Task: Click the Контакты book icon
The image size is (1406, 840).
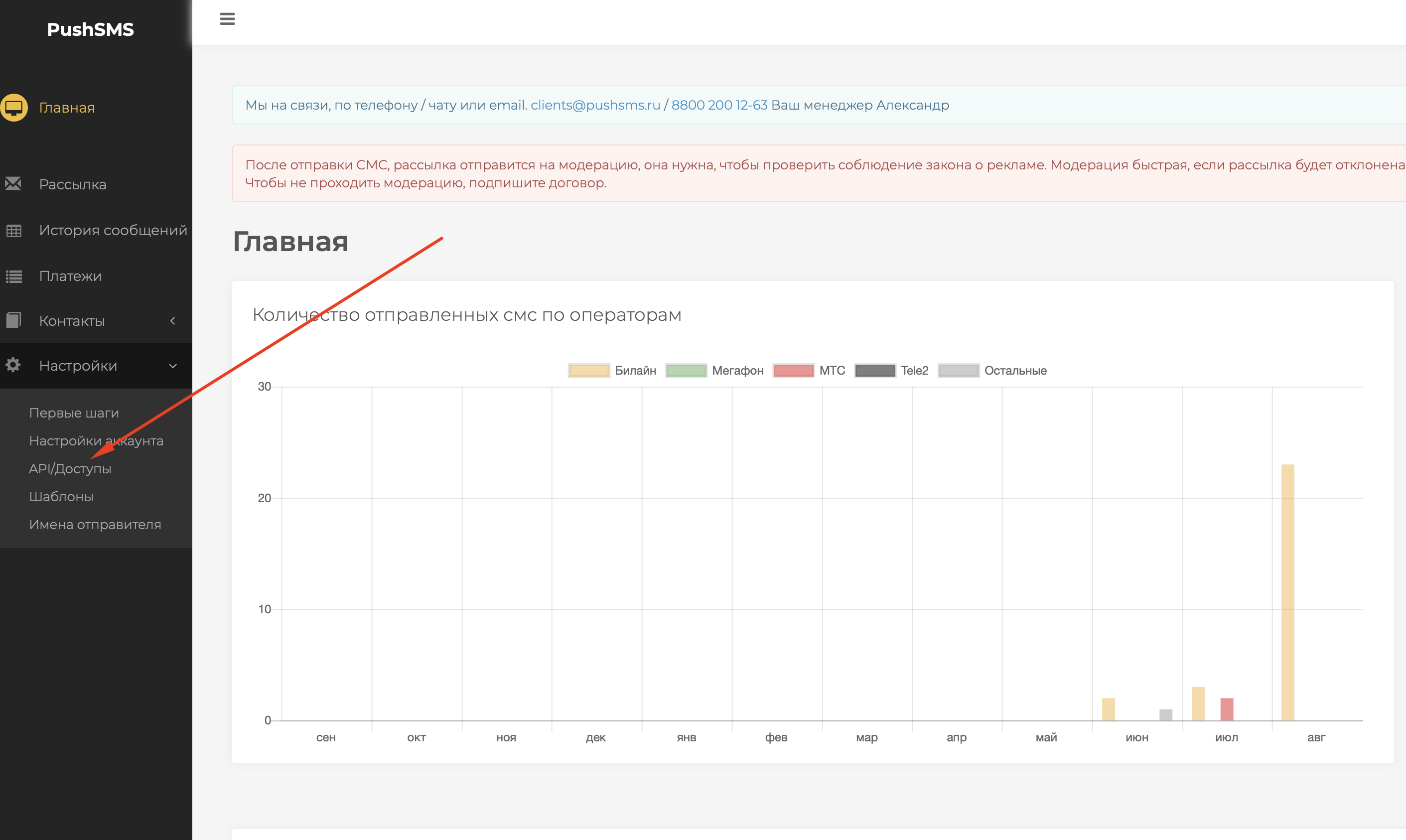Action: (13, 320)
